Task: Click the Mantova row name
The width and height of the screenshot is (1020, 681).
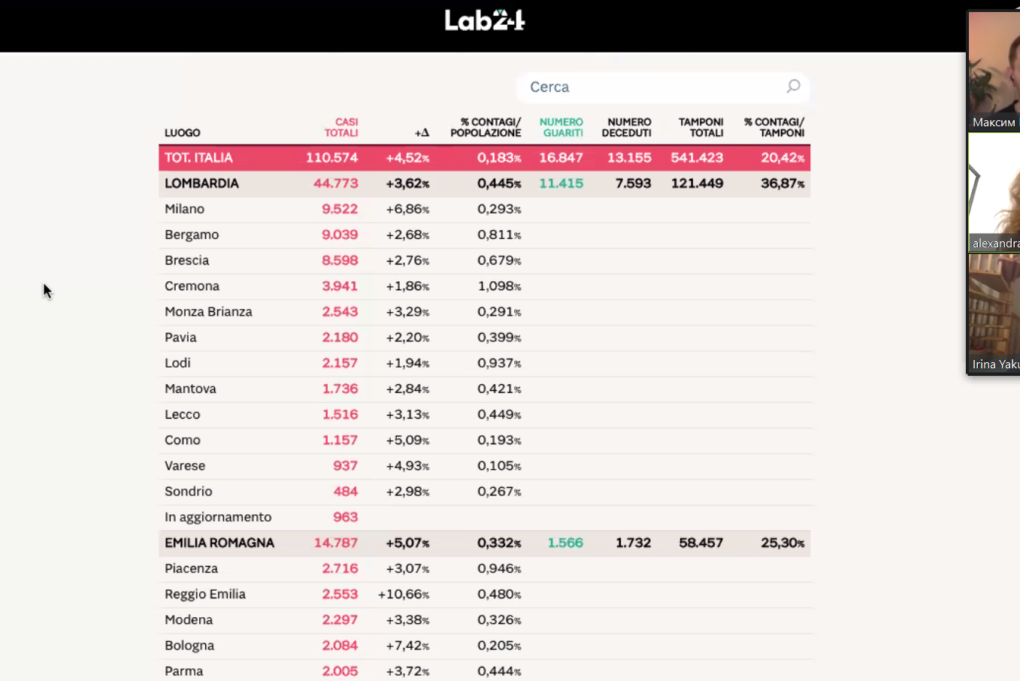Action: (190, 389)
